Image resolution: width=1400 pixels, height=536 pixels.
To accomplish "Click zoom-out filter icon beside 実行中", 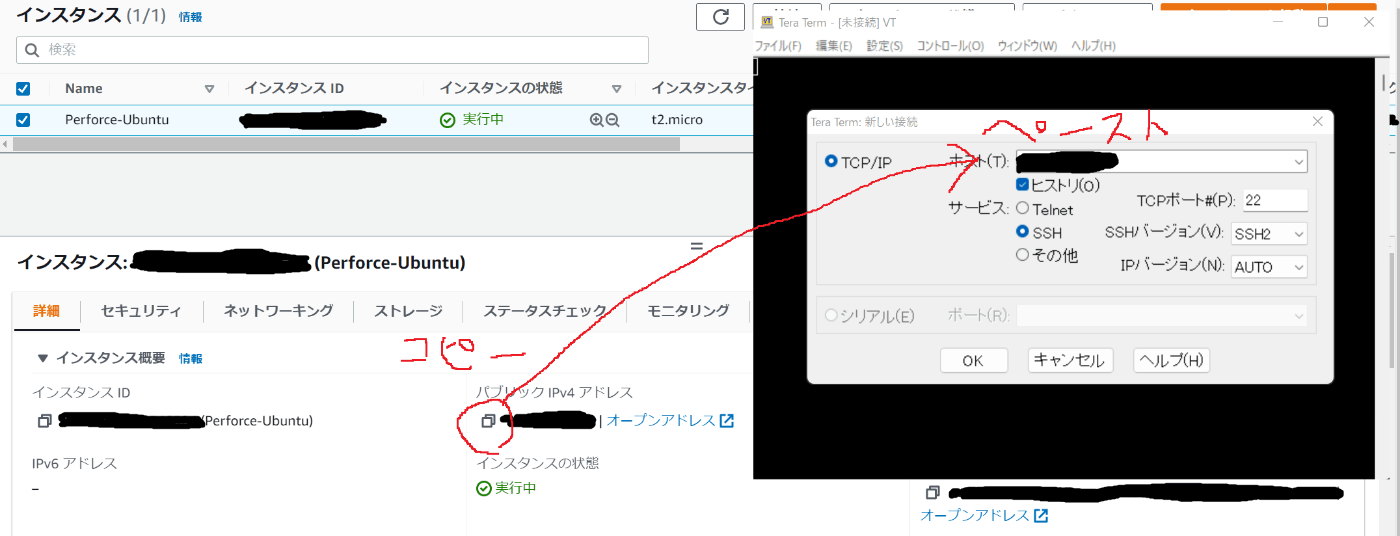I will [x=613, y=120].
